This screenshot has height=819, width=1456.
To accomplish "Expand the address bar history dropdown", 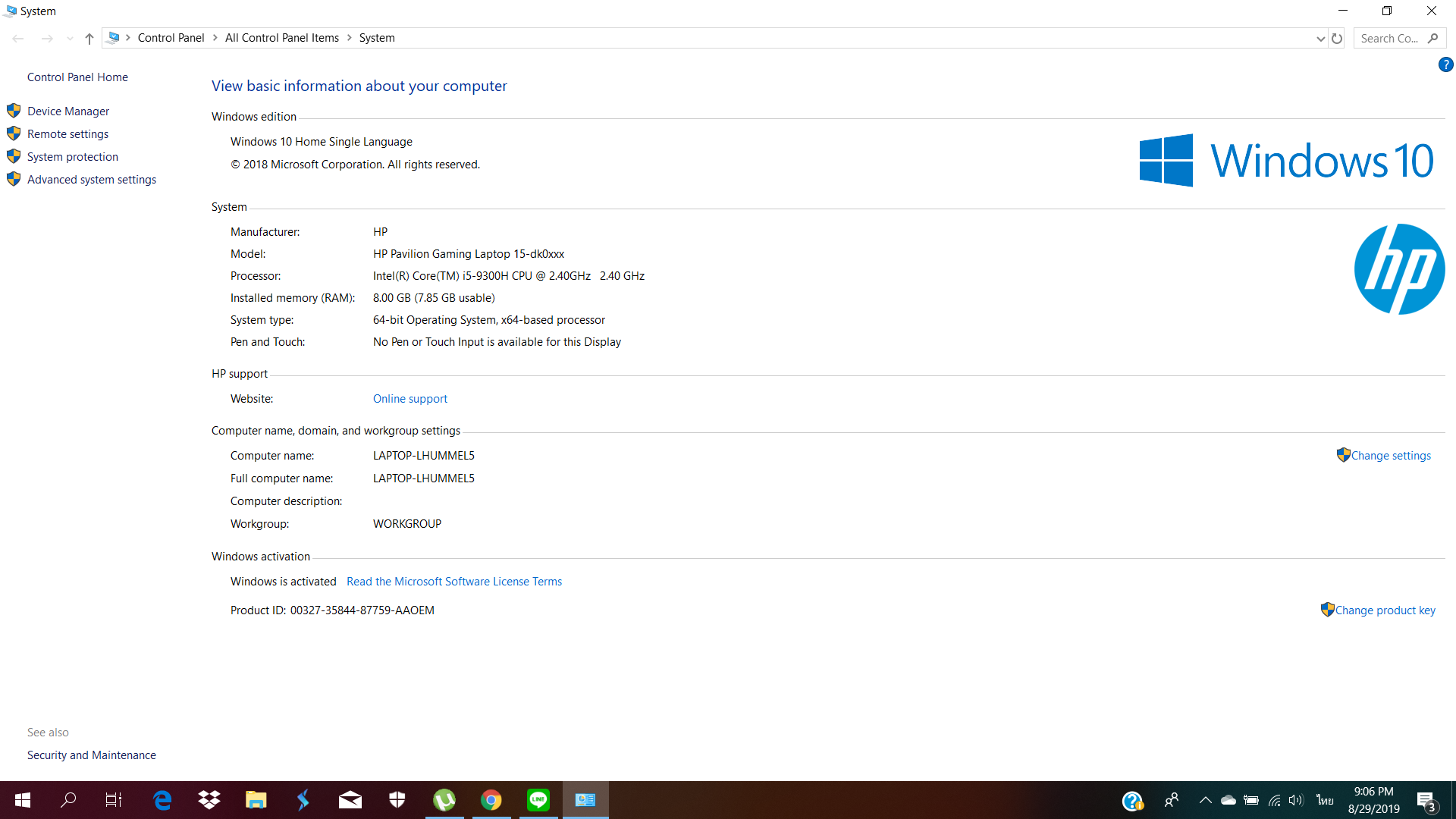I will point(1320,39).
